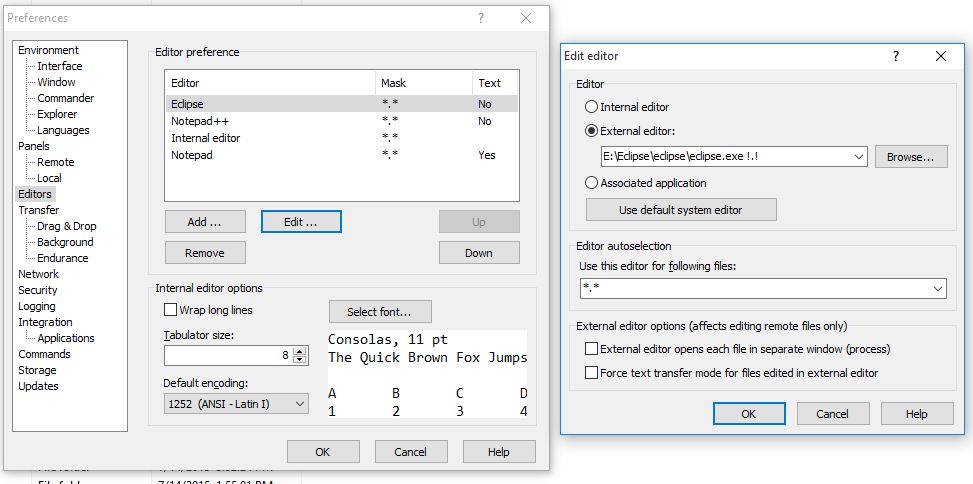
Task: Expand the file mask autoselection dropdown
Action: click(937, 288)
